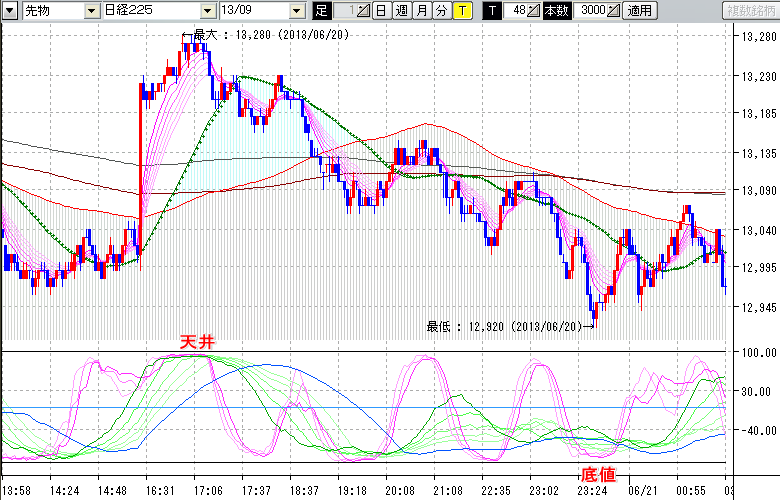
Task: Click into the 48 tick count field
Action: (517, 11)
